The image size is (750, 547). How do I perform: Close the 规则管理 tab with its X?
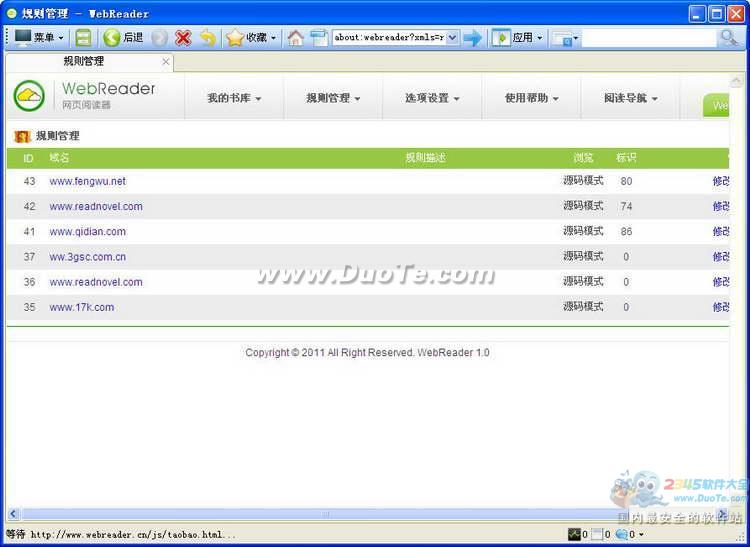pyautogui.click(x=165, y=62)
